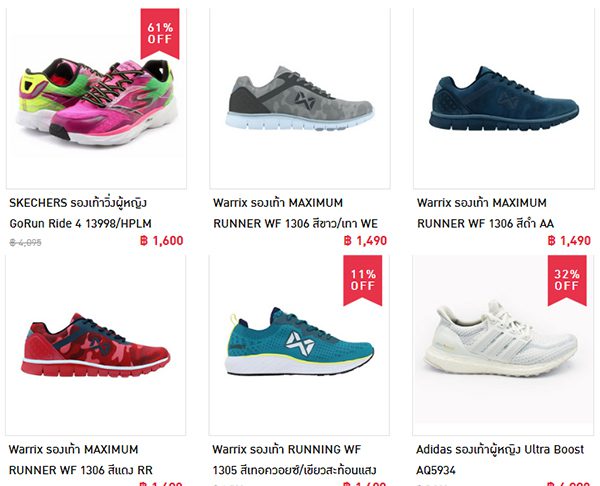Open Warrix MAXIMUM RUNNER WF 1306 WE title
Viewport: 600px width, 486px height.
[295, 213]
